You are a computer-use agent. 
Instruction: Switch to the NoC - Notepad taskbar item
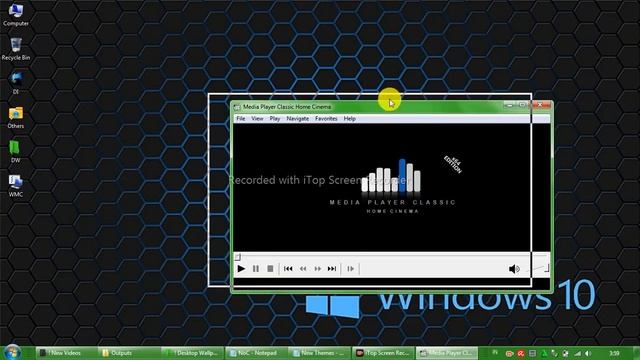coord(257,353)
